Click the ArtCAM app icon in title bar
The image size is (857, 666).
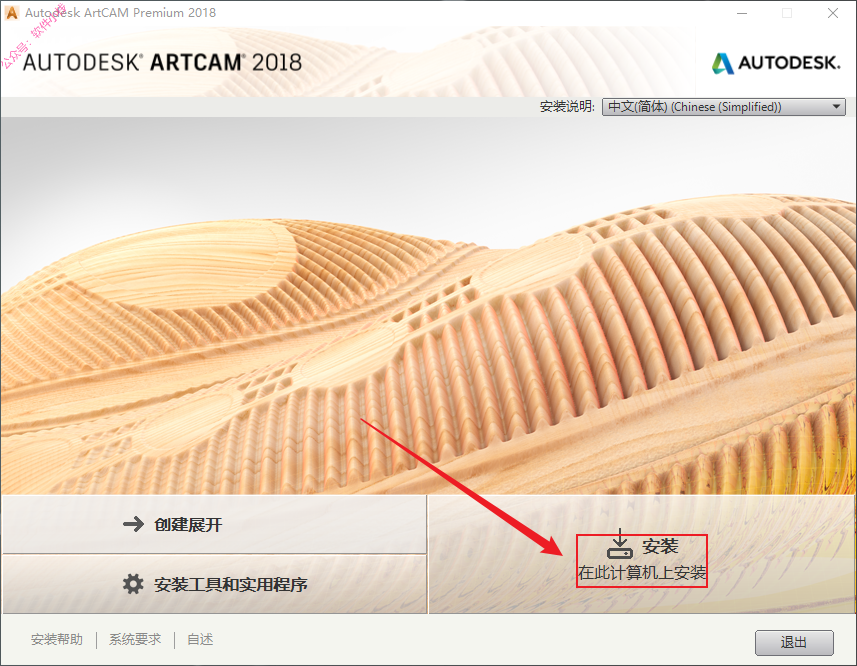[x=11, y=13]
